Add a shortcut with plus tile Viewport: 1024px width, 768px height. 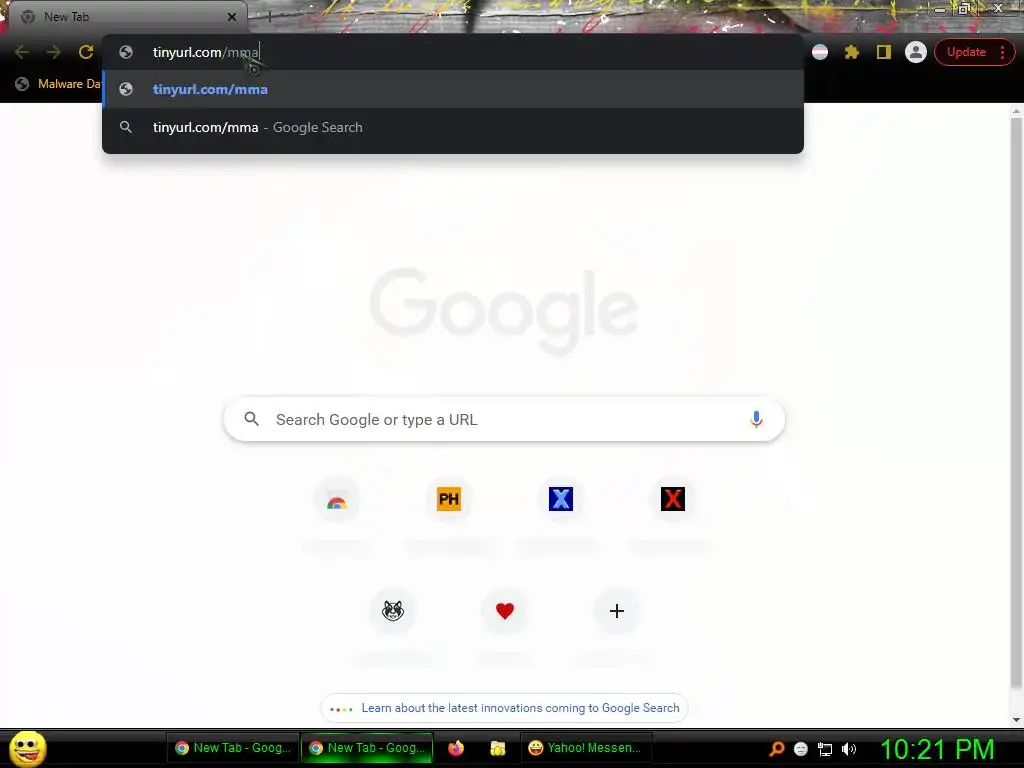click(x=617, y=611)
